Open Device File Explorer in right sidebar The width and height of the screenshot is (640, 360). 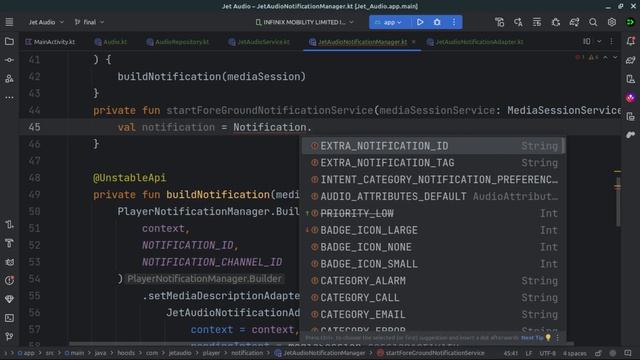(631, 116)
